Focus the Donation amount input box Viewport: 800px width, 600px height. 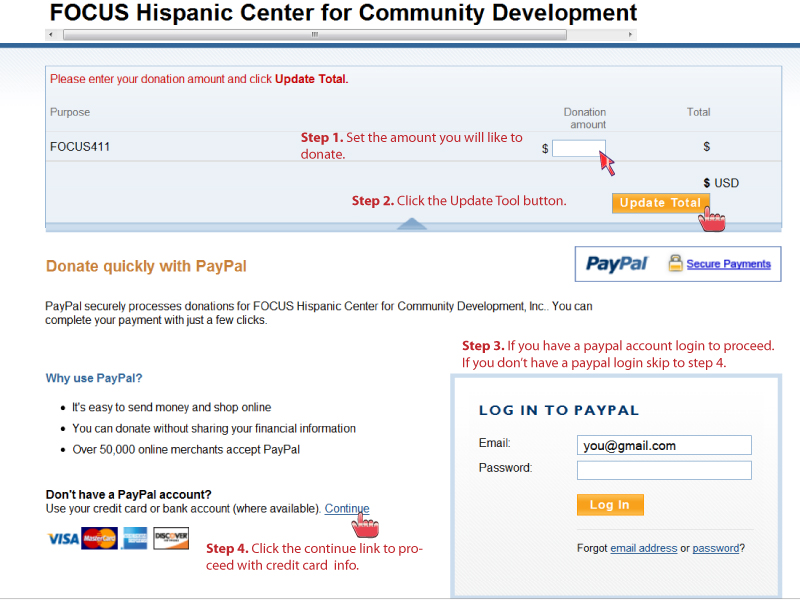(x=578, y=148)
